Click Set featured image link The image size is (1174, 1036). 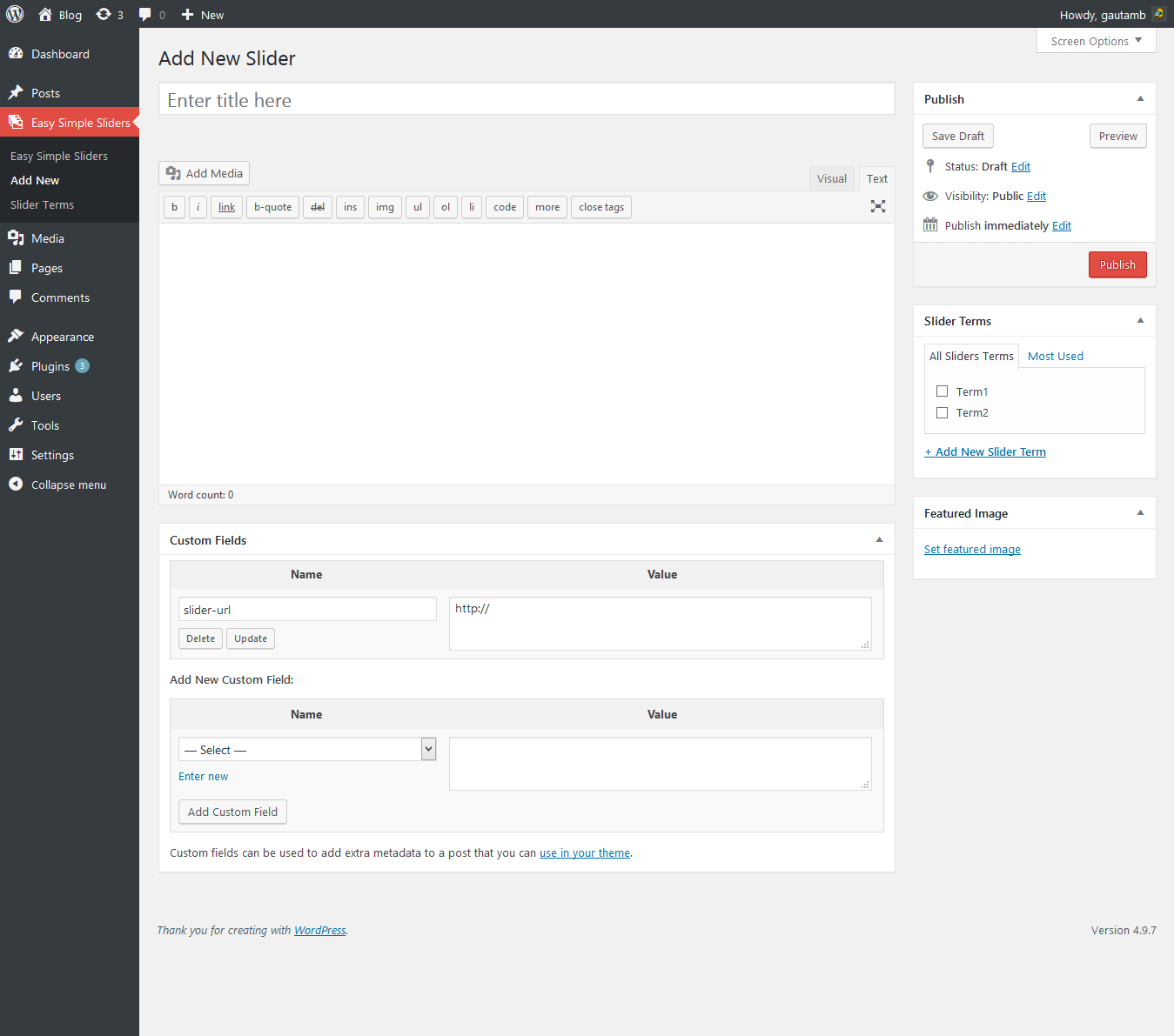point(972,549)
